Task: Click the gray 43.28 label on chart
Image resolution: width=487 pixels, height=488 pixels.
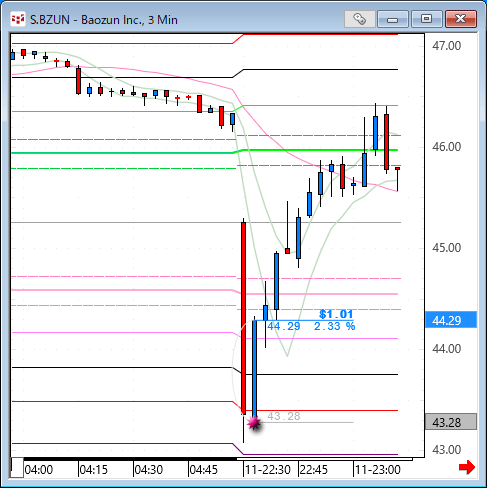Action: click(284, 416)
